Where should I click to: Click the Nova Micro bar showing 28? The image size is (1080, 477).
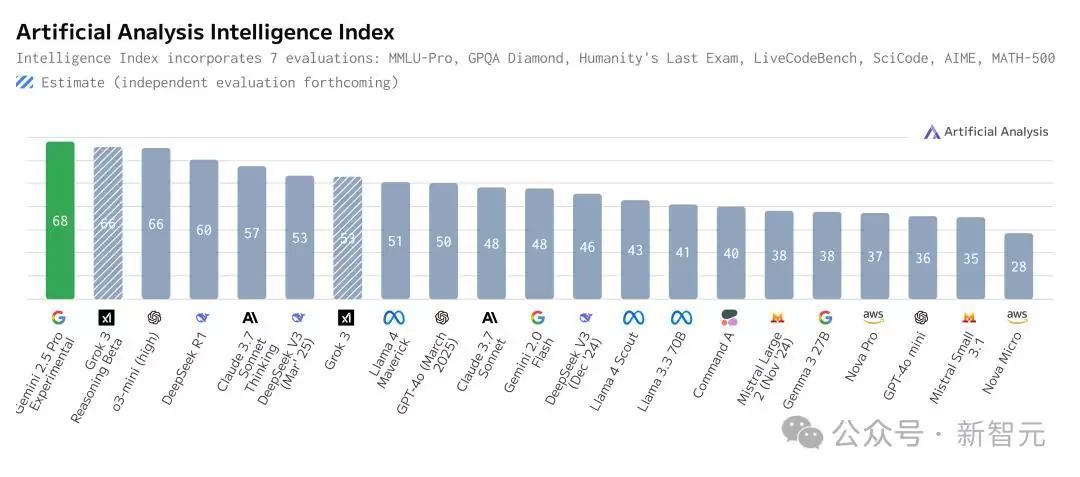pyautogui.click(x=1019, y=266)
